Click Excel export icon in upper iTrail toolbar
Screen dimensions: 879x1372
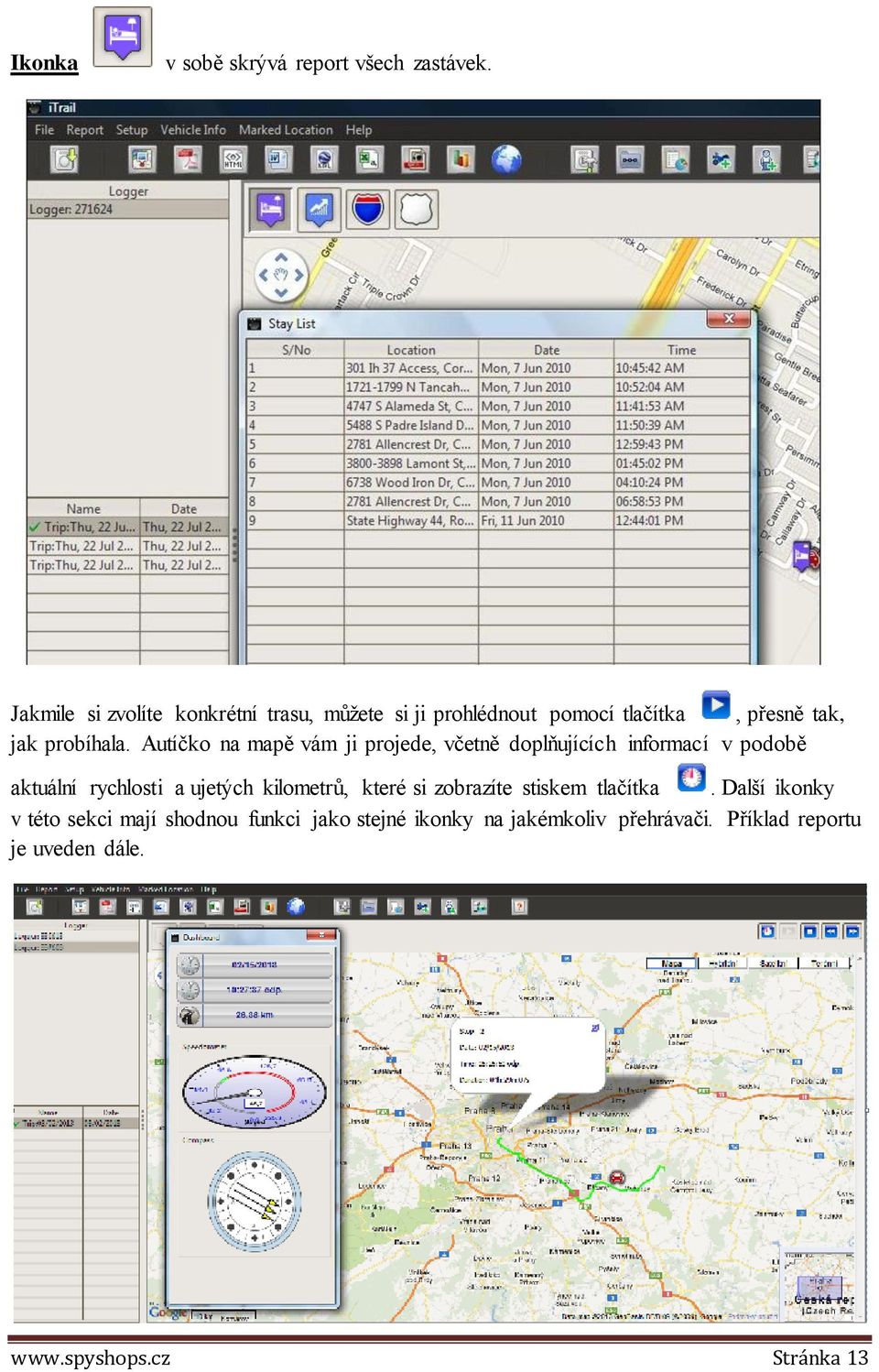click(369, 160)
